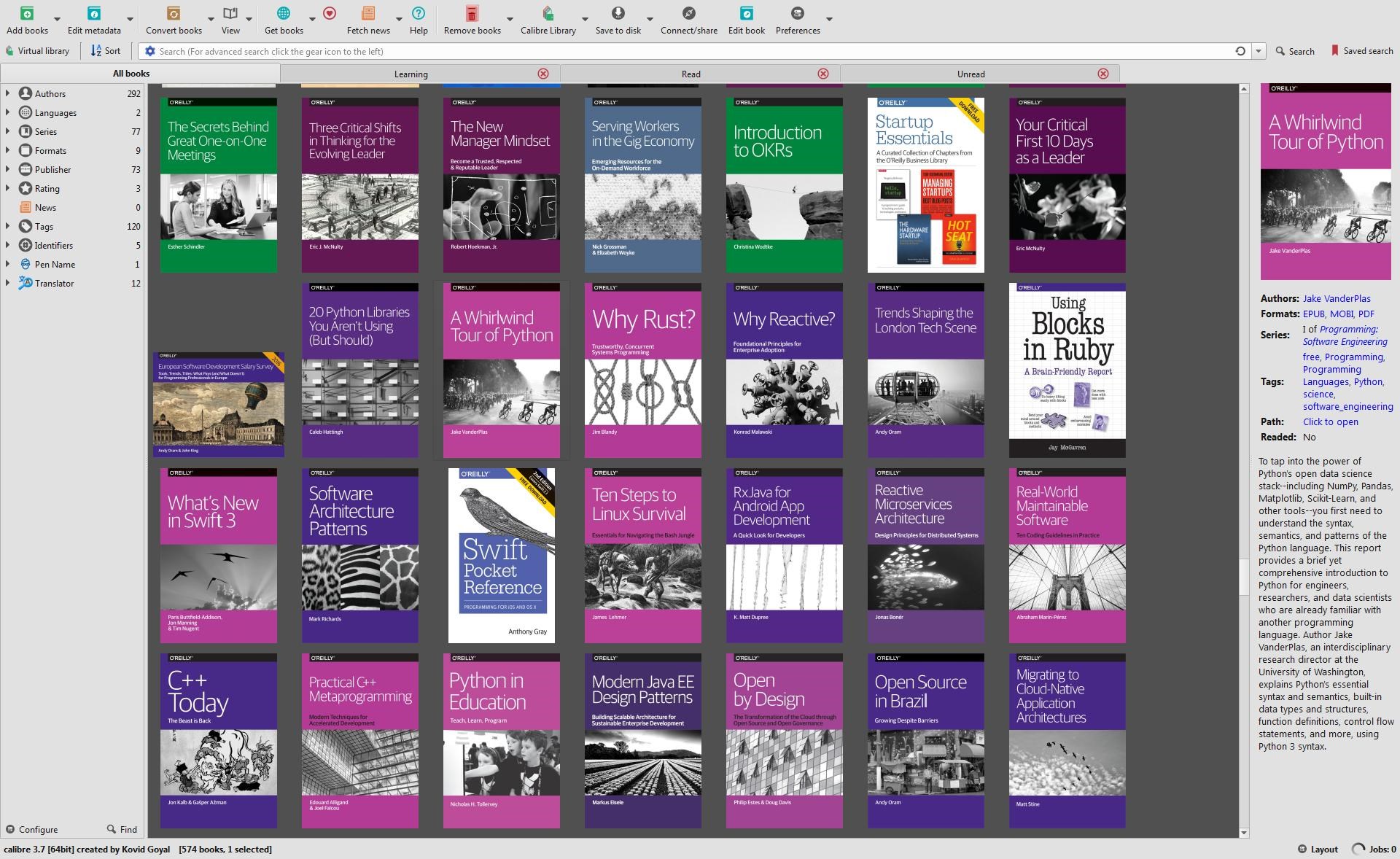Click the Jake VanderPlas author link
Viewport: 1400px width, 859px height.
click(x=1337, y=298)
